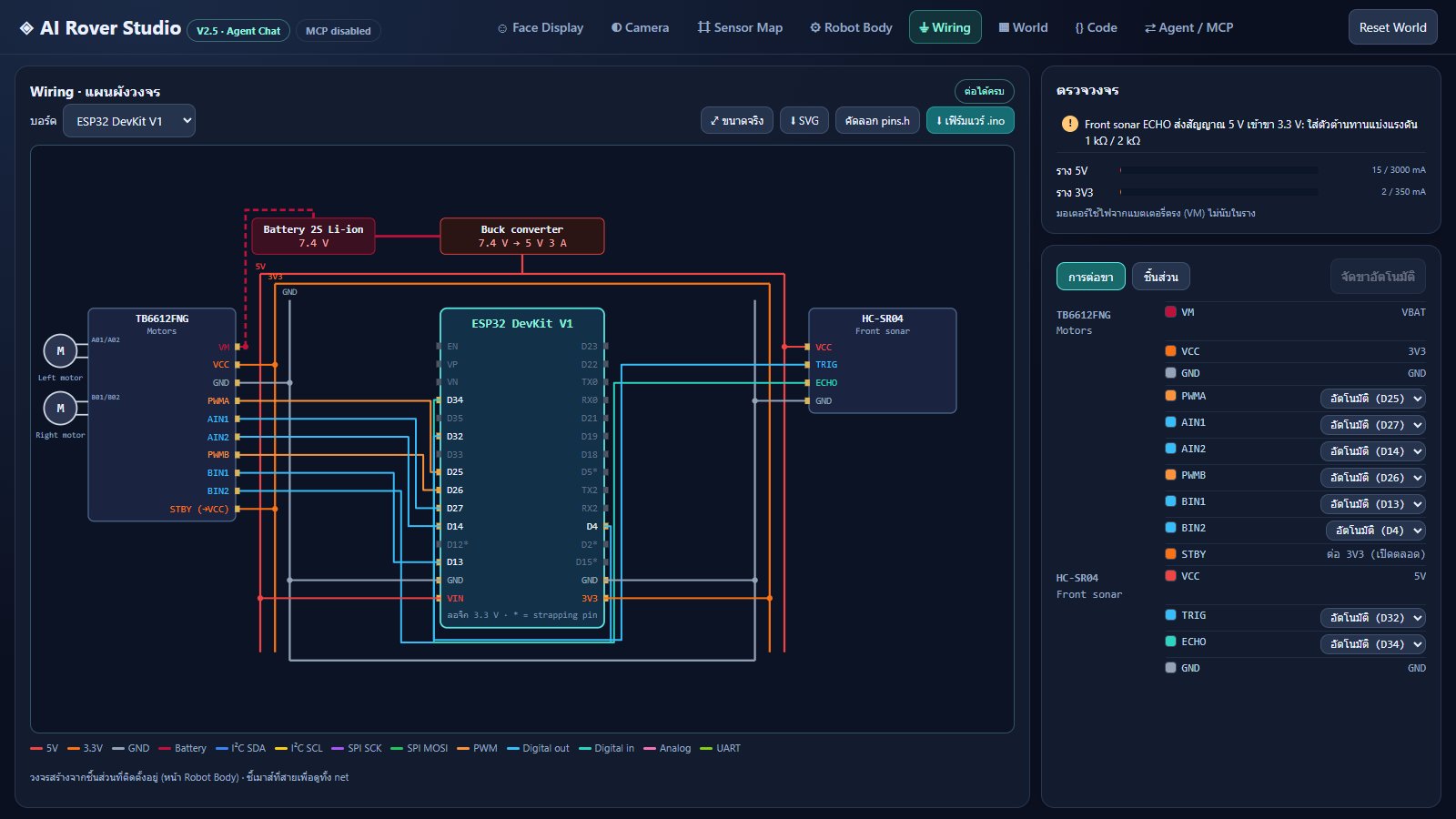Open the Face Display tab
This screenshot has width=1456, height=819.
pyautogui.click(x=541, y=27)
